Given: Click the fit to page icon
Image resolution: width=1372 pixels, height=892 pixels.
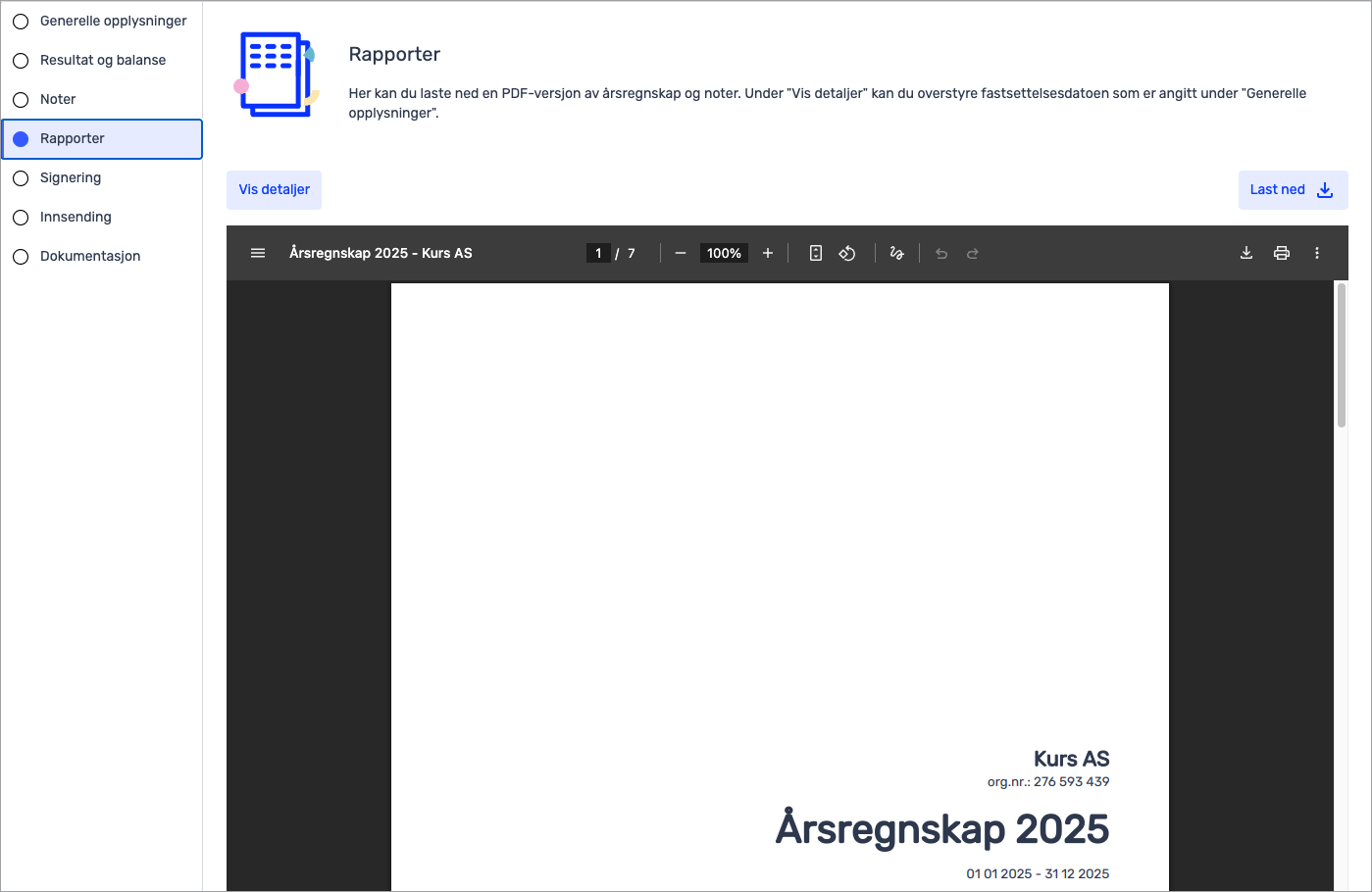Looking at the screenshot, I should [815, 253].
